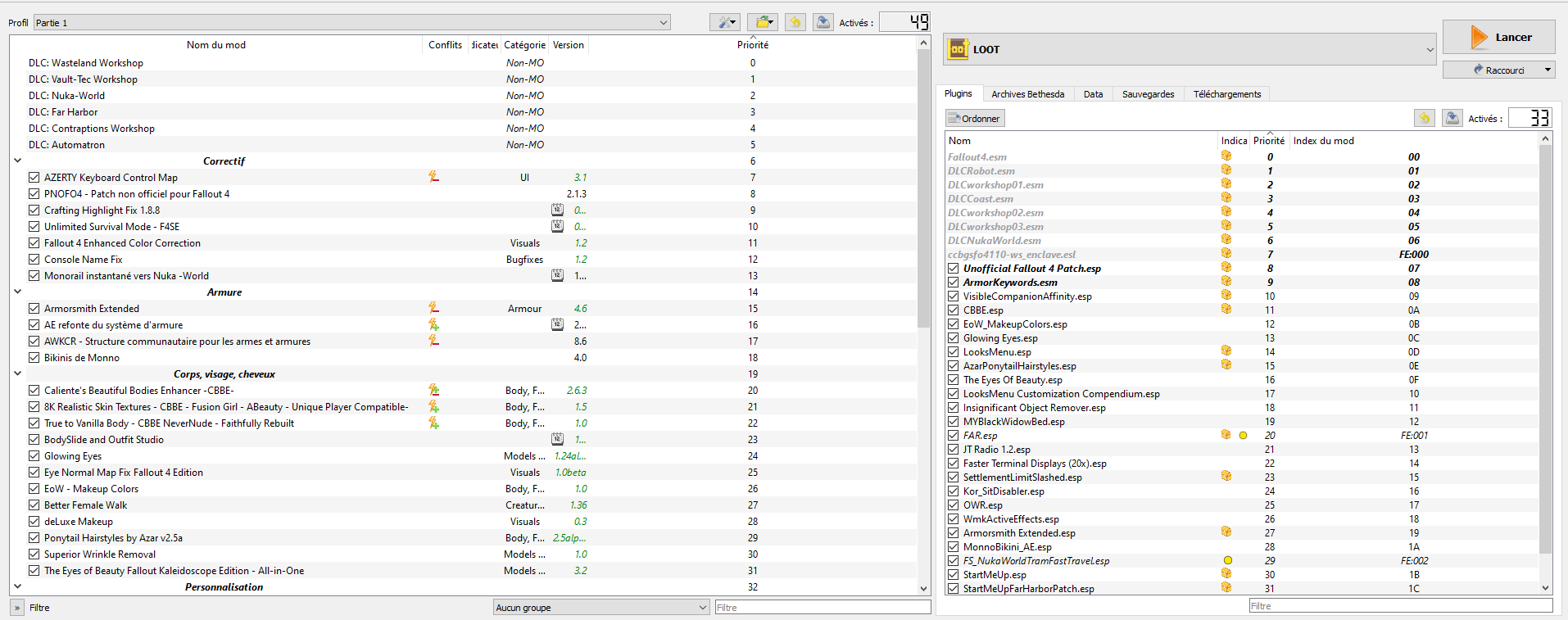This screenshot has width=1568, height=620.
Task: Click notes icon on BodySlide and Outfit Studio
Action: 557,439
